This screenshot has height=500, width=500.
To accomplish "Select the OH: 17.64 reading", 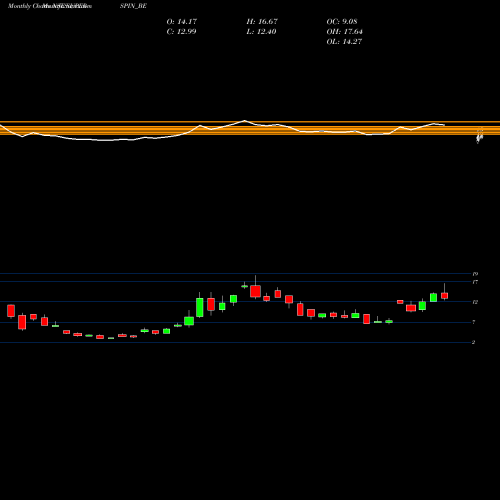I will [344, 31].
